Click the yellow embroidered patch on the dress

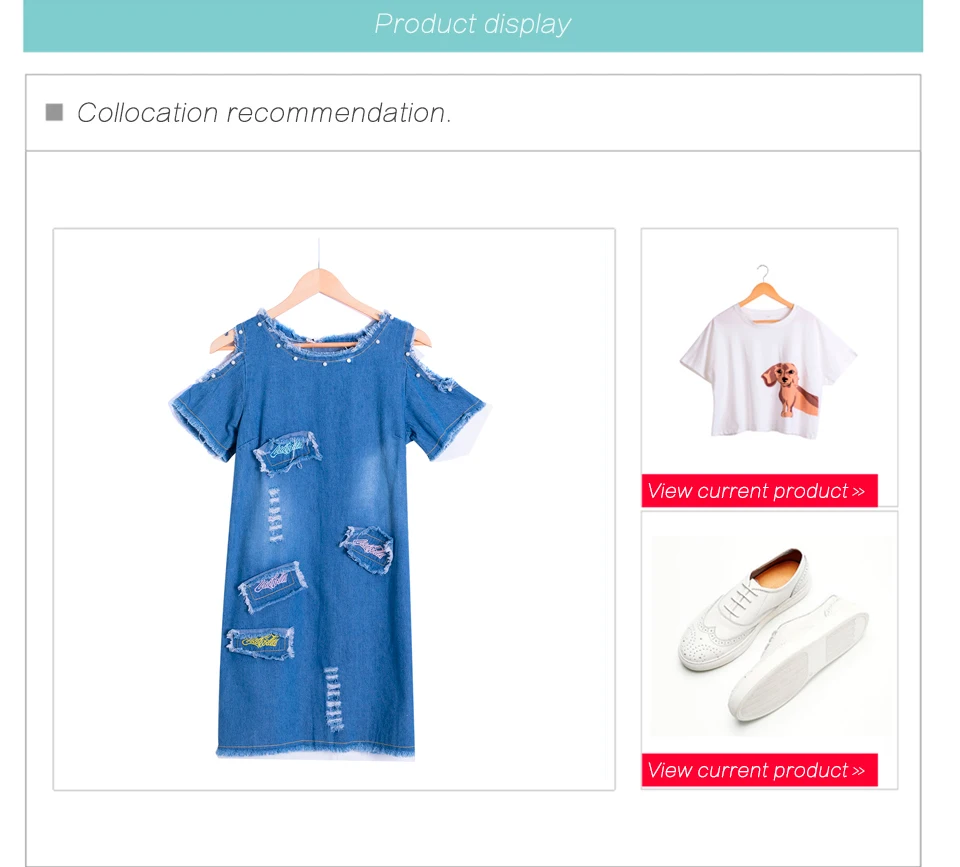click(261, 643)
